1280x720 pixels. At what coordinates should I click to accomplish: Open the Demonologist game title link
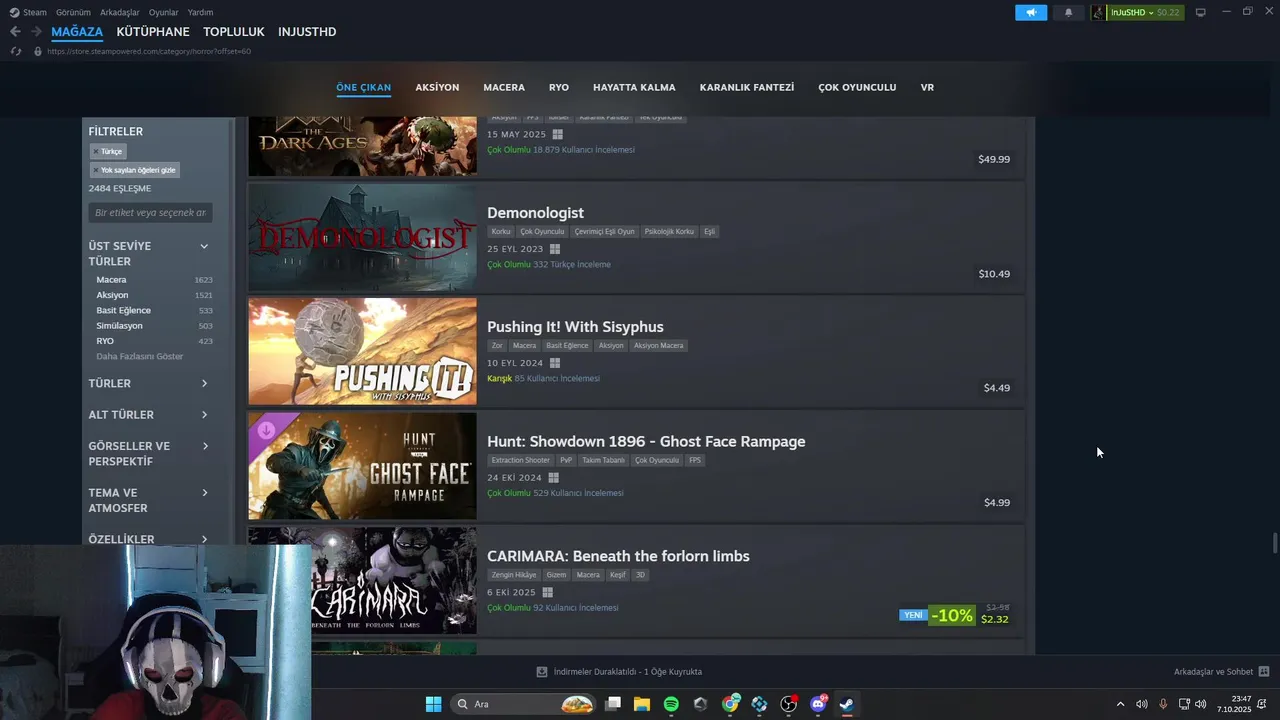(x=535, y=213)
